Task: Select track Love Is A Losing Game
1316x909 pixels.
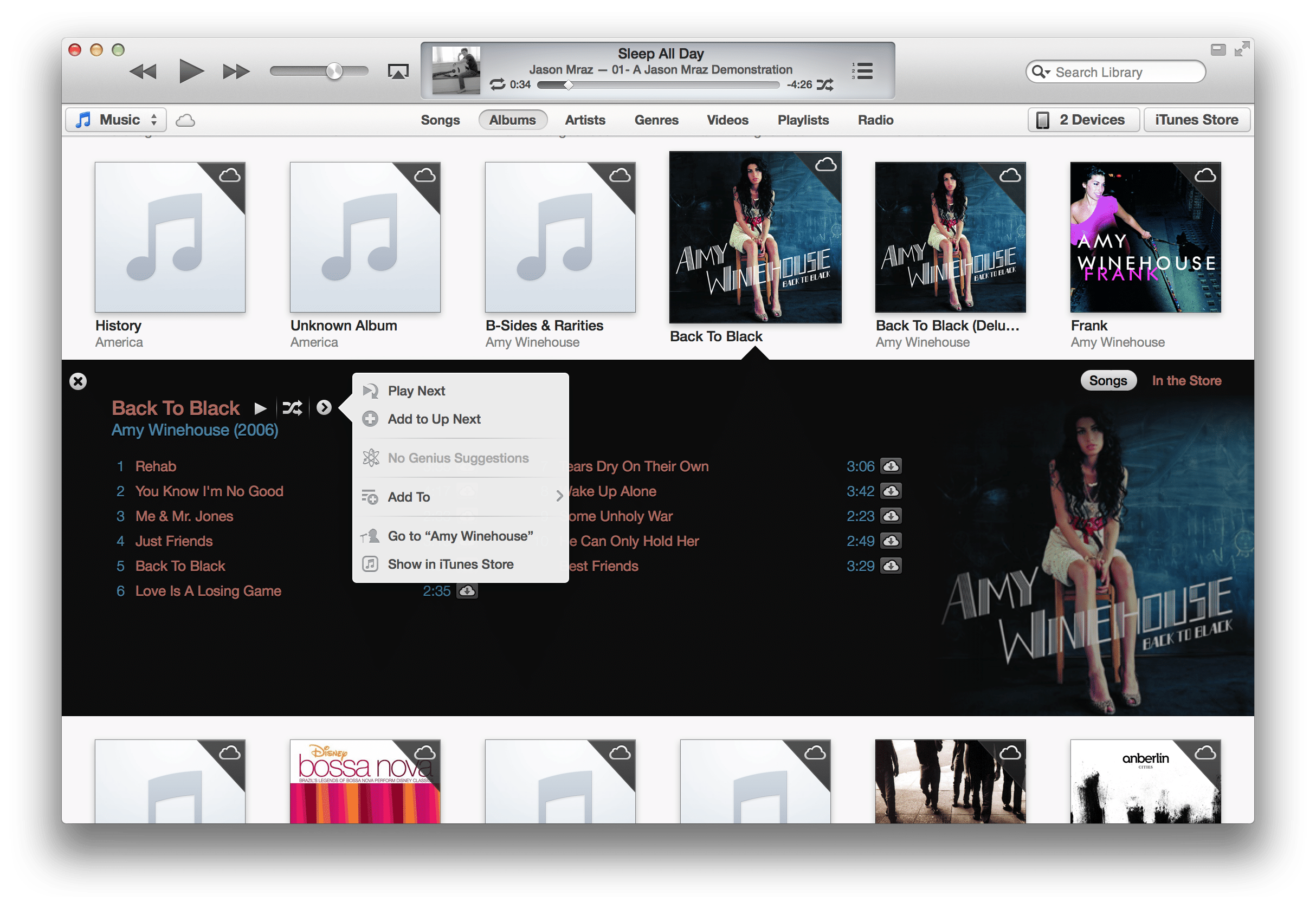Action: coord(208,592)
